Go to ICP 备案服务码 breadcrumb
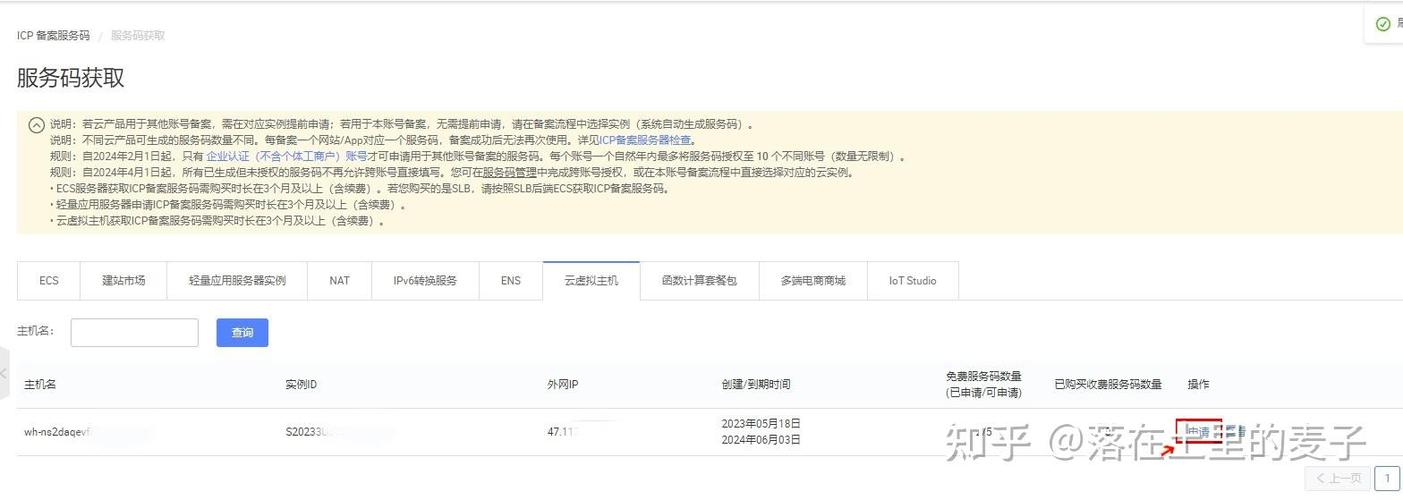Image resolution: width=1403 pixels, height=500 pixels. tap(53, 35)
